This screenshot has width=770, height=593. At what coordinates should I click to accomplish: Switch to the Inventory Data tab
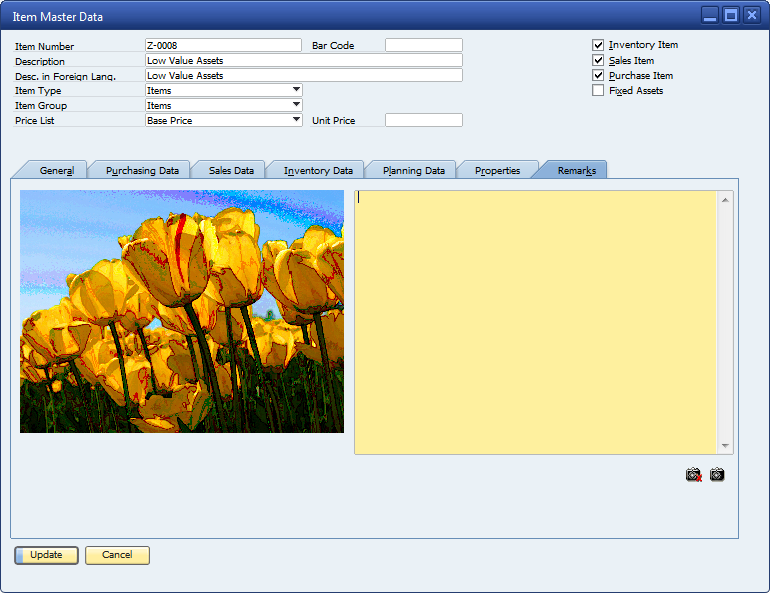318,170
